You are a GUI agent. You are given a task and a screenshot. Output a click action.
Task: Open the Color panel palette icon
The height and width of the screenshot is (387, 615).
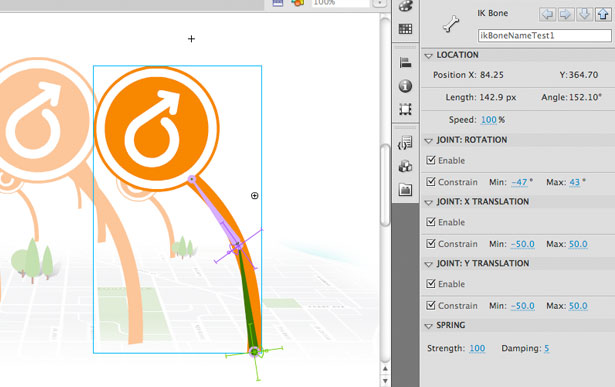coord(405,5)
